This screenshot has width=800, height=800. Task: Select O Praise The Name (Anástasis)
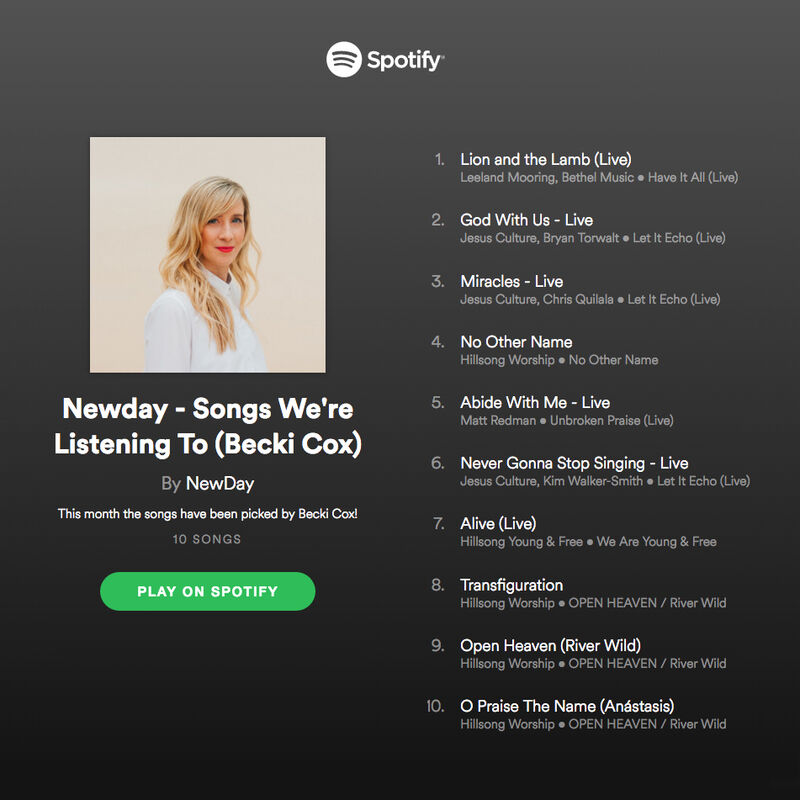point(567,706)
